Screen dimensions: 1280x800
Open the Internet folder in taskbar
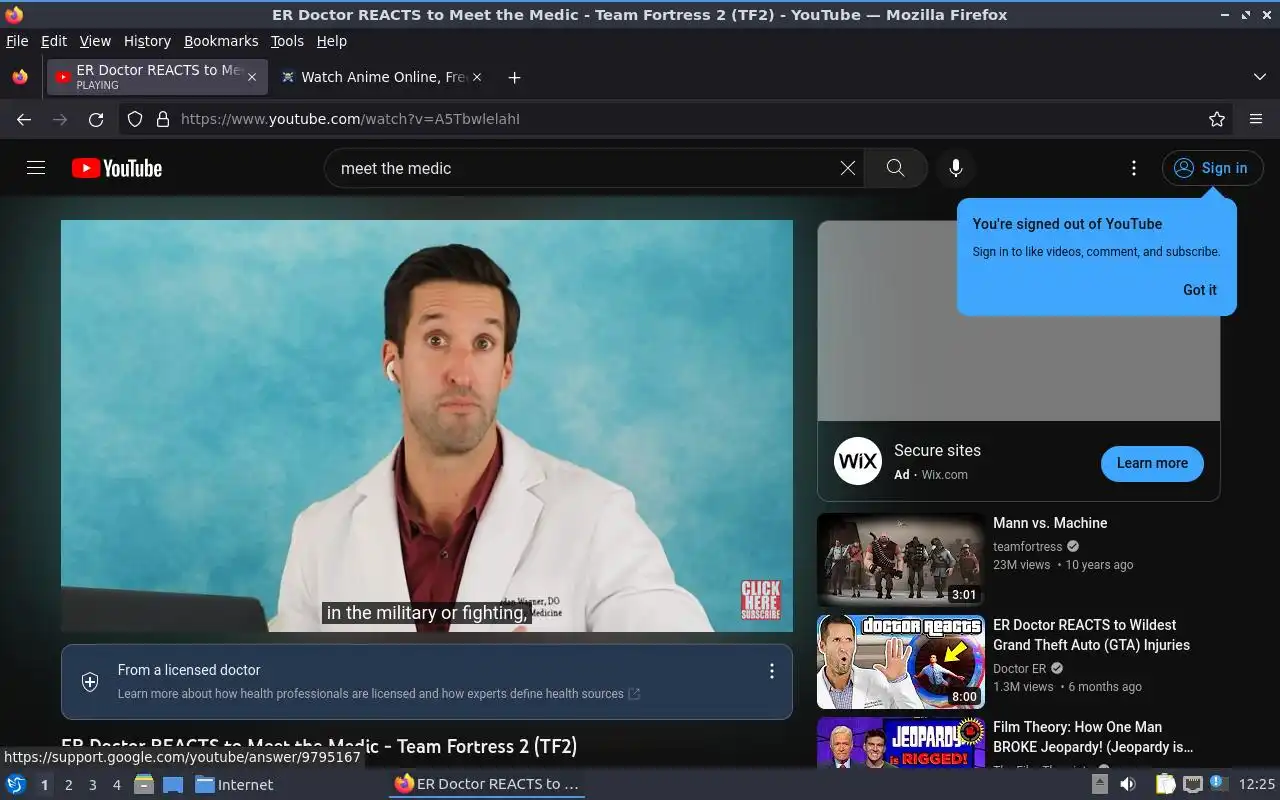(x=234, y=785)
